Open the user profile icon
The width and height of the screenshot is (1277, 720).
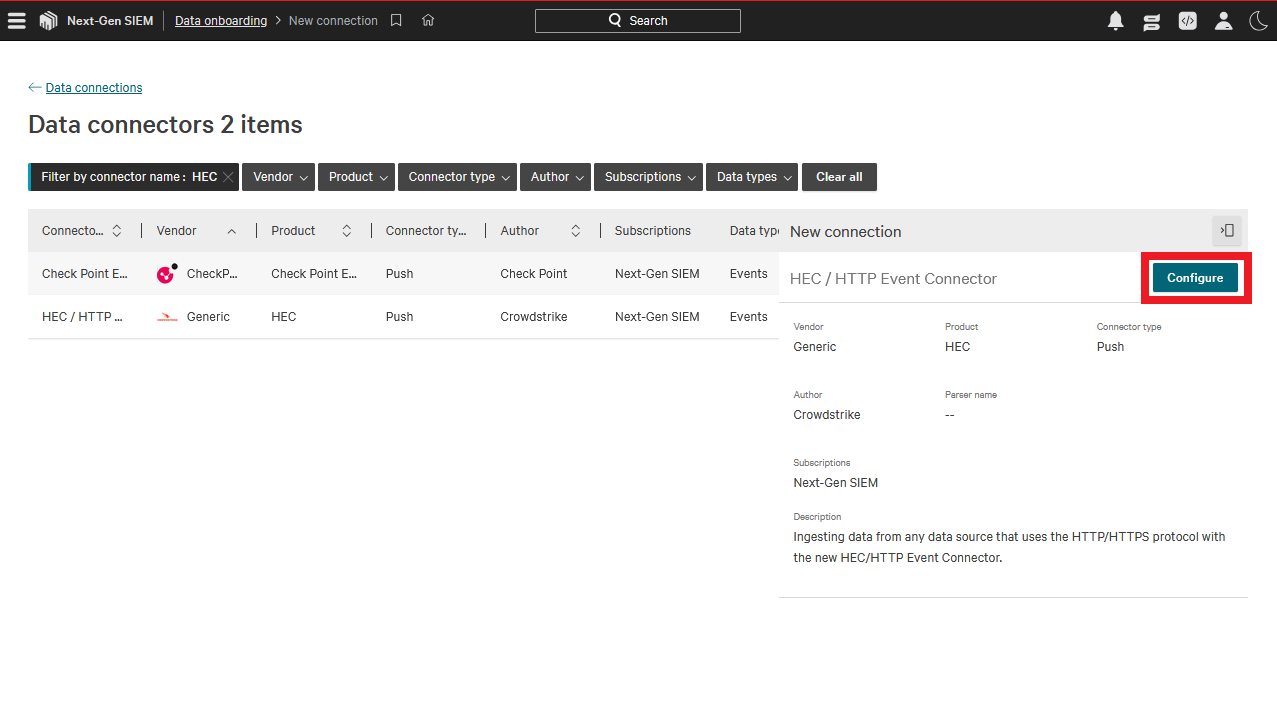coord(1223,21)
